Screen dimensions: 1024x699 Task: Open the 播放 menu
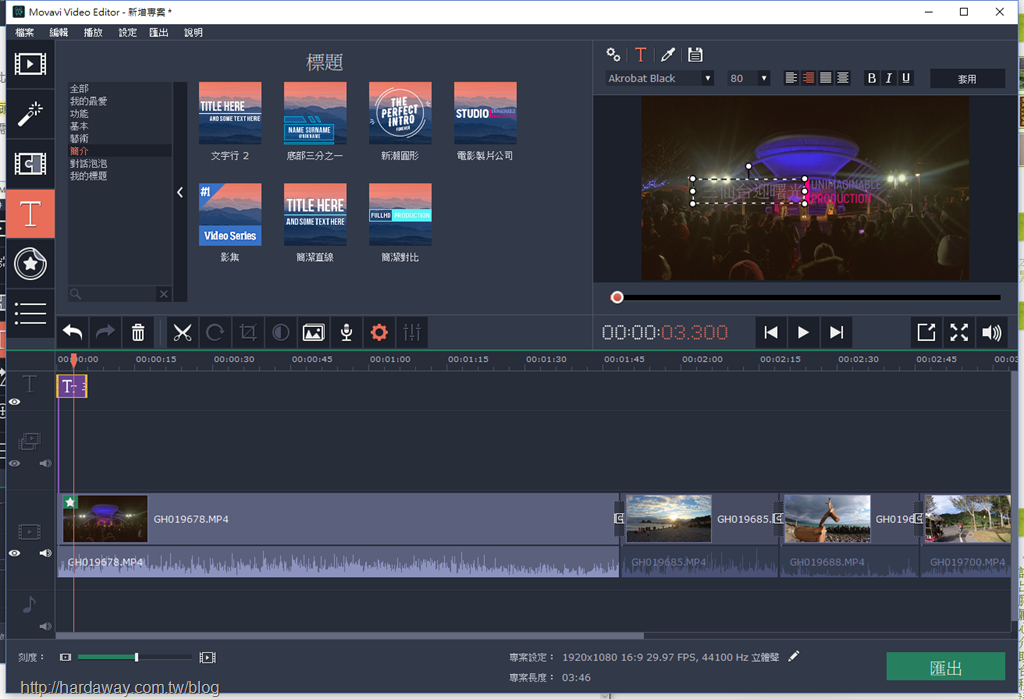point(93,32)
